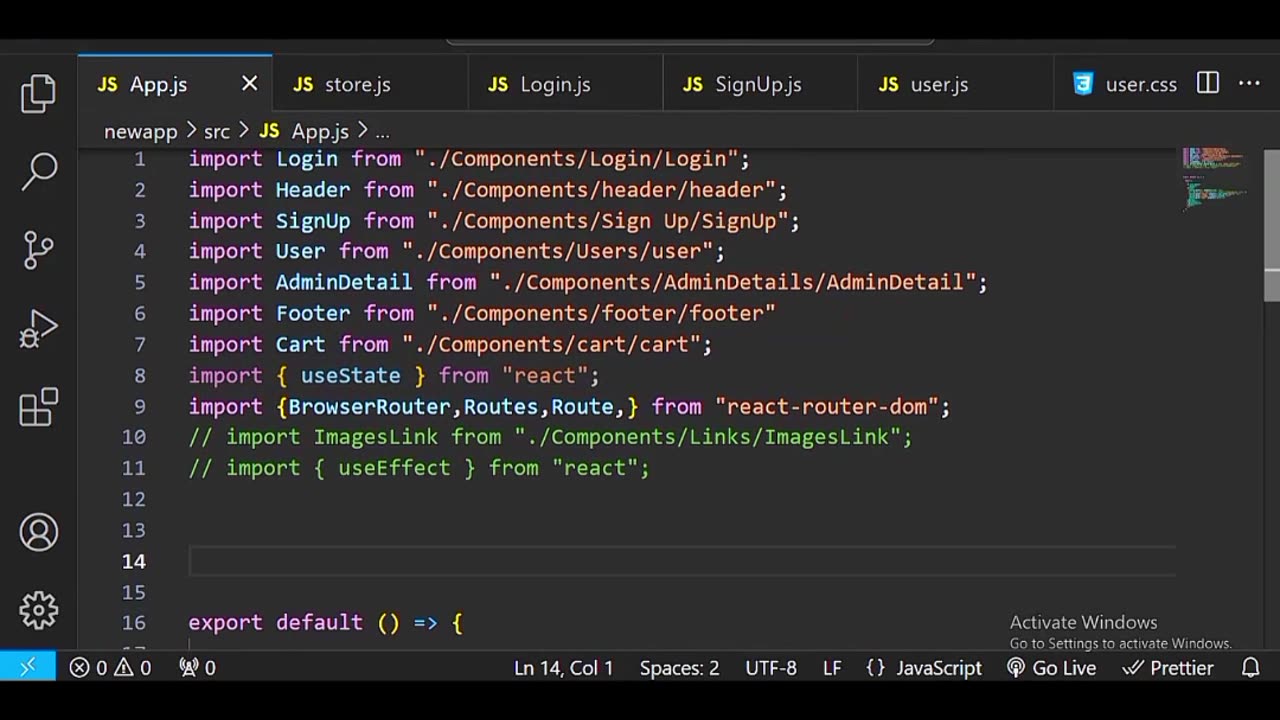Show errors and warnings count in status bar
This screenshot has width=1280, height=720.
tap(111, 667)
